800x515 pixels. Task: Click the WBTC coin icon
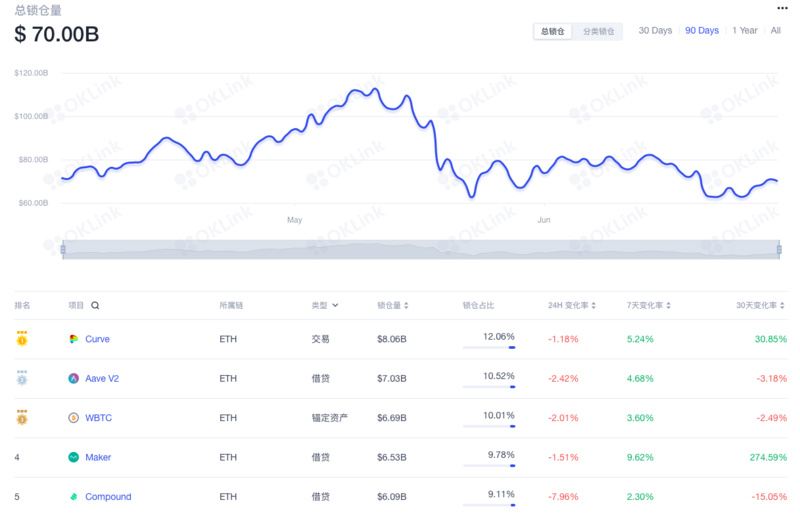(x=73, y=418)
